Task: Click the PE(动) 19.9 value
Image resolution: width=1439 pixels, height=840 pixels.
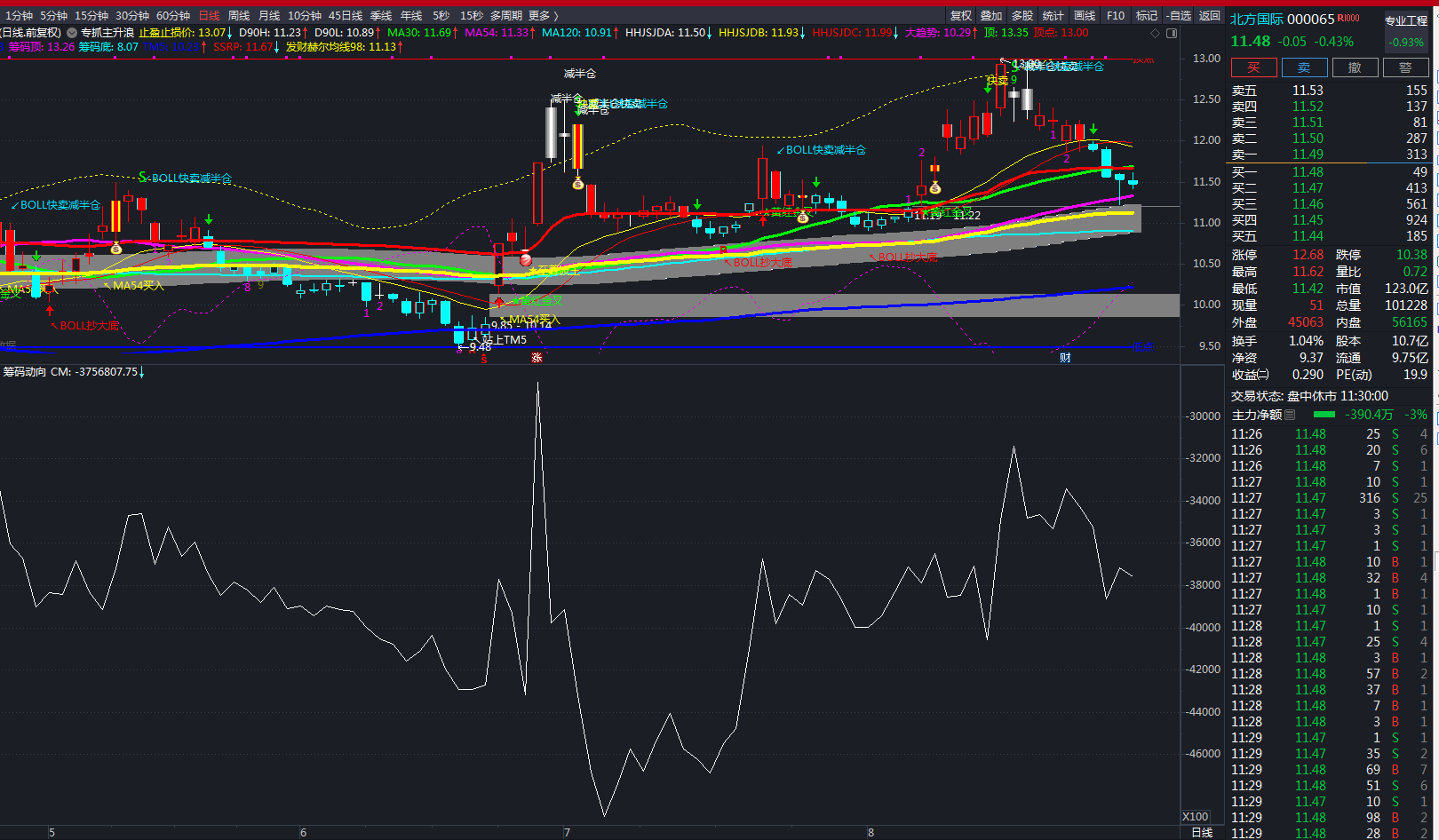Action: click(x=1415, y=375)
